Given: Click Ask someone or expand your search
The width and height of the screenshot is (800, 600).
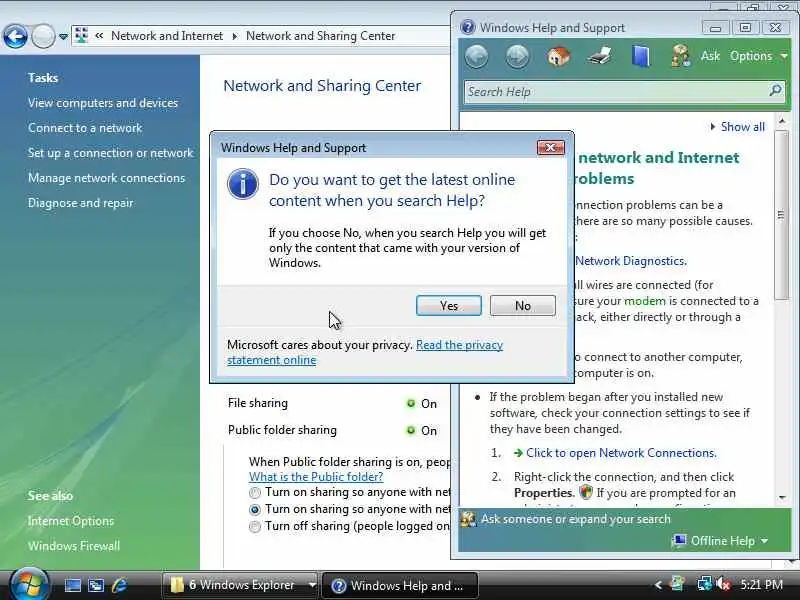Looking at the screenshot, I should click(576, 519).
